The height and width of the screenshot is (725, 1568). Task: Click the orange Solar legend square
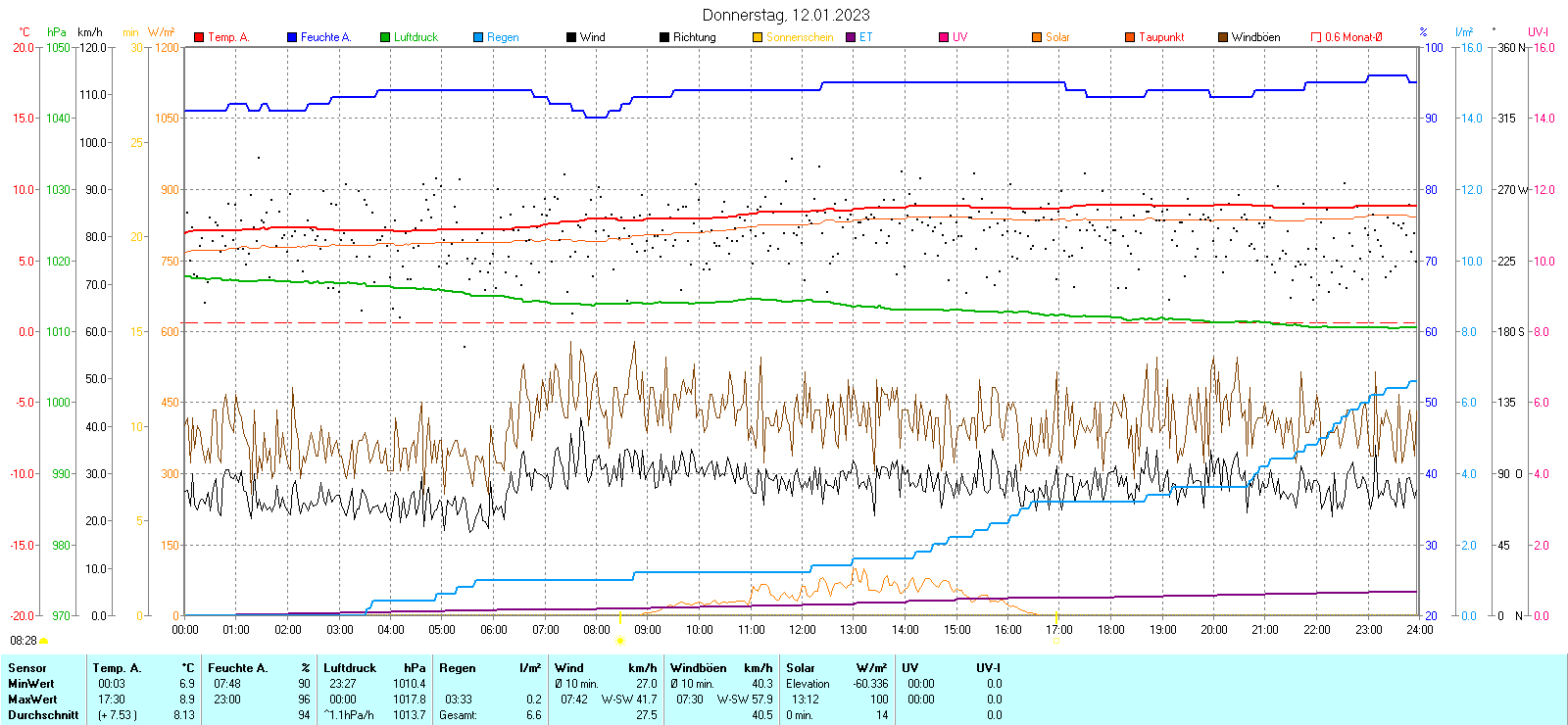1037,37
